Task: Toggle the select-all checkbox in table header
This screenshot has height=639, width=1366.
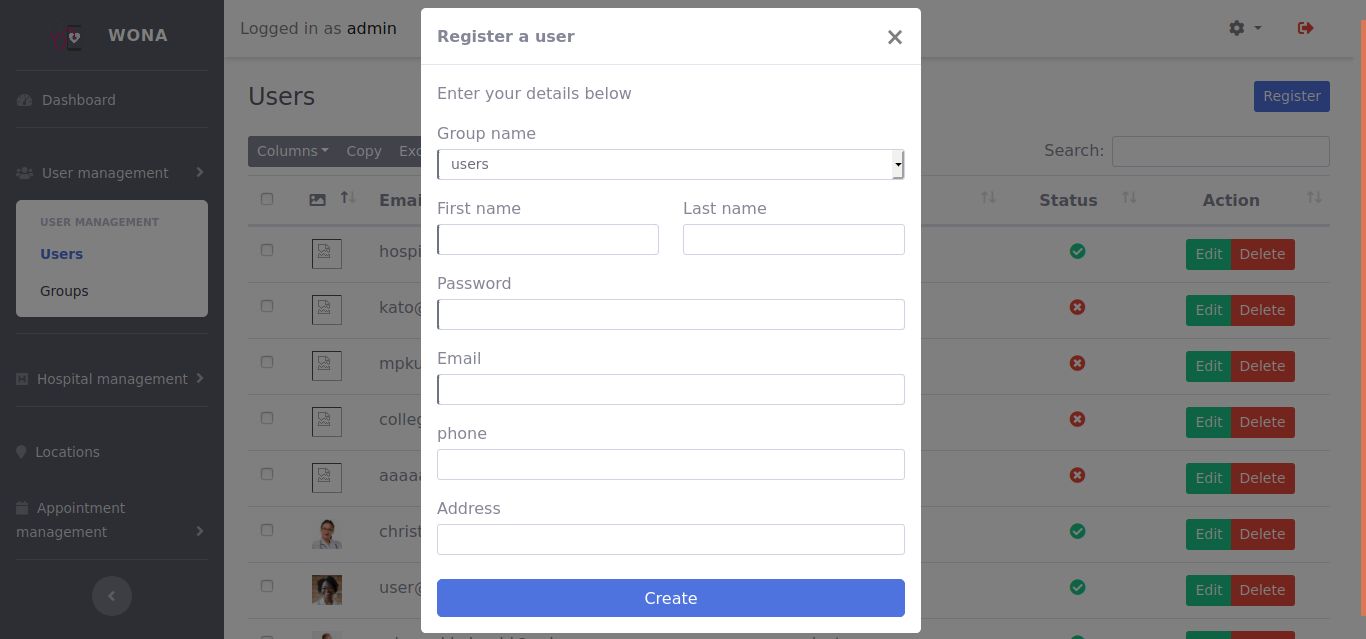Action: click(x=267, y=199)
